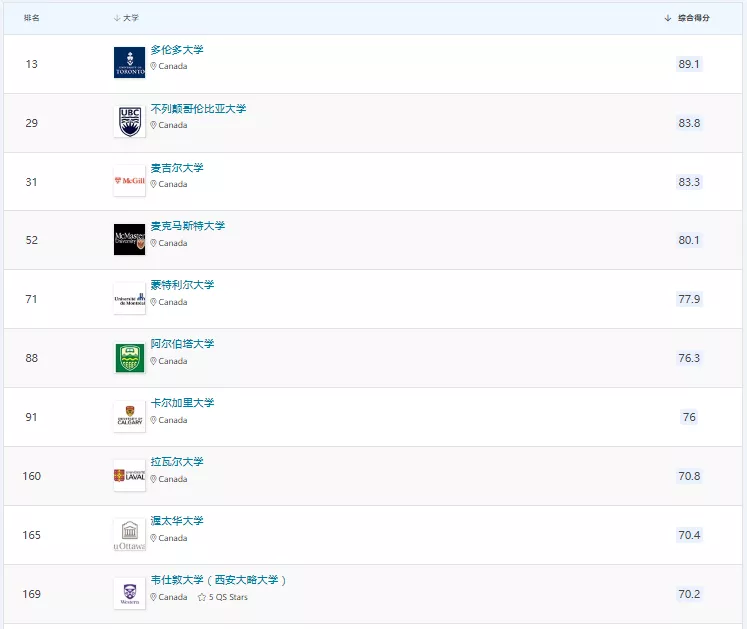The width and height of the screenshot is (747, 629).
Task: Open 蒙特利尔大学 link
Action: click(x=182, y=285)
